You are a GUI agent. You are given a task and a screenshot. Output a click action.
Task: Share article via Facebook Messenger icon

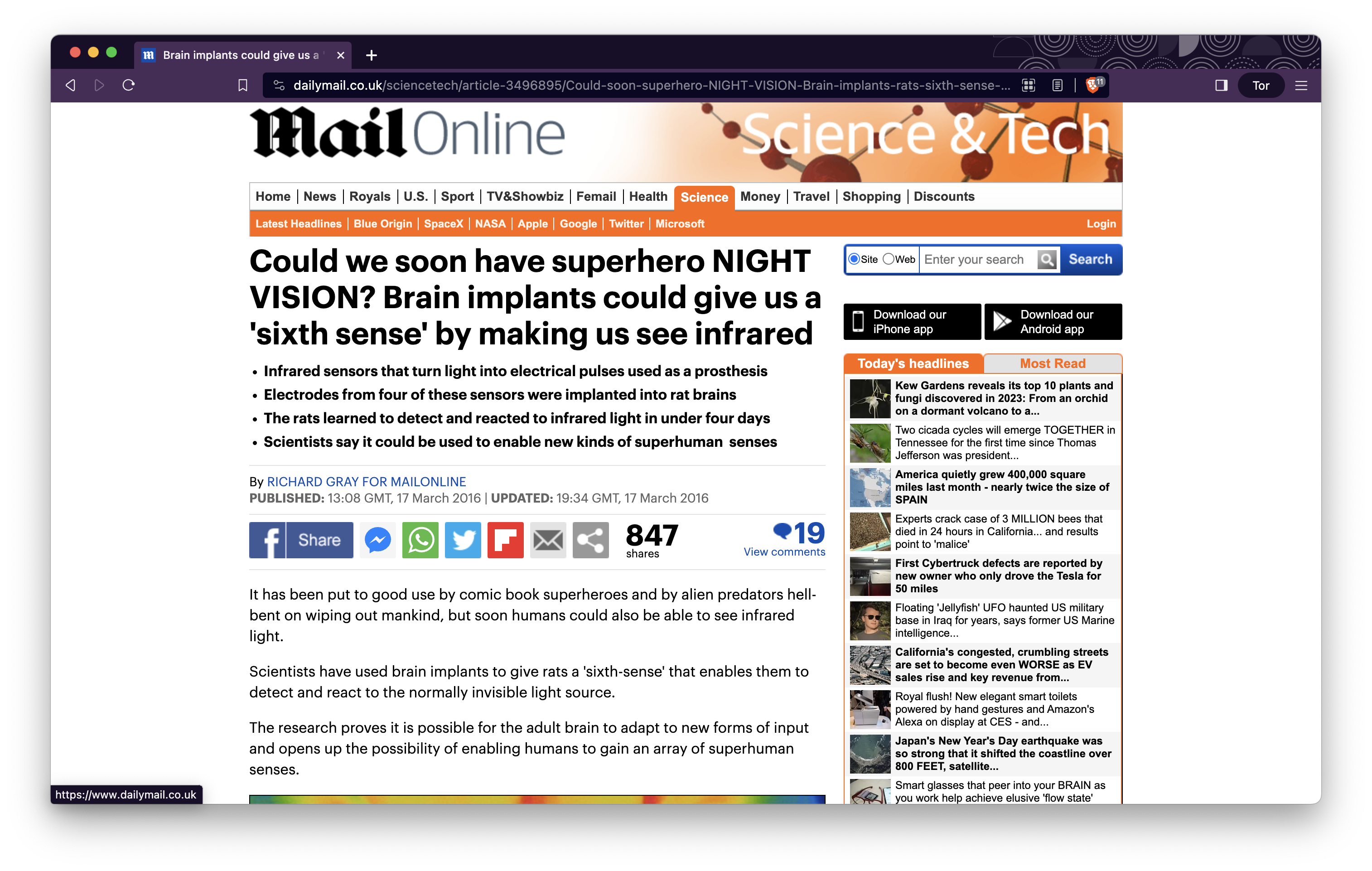click(377, 540)
